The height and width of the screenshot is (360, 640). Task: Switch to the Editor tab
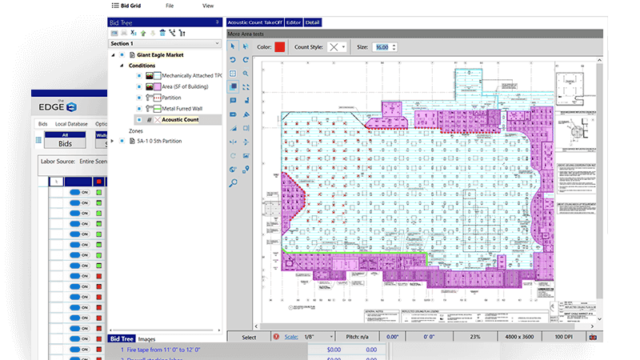293,22
